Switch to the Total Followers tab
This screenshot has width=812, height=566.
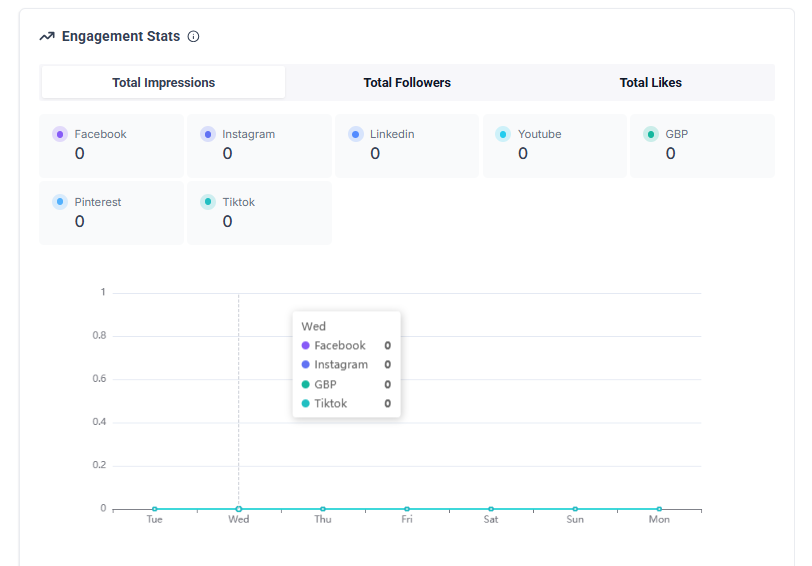[407, 82]
